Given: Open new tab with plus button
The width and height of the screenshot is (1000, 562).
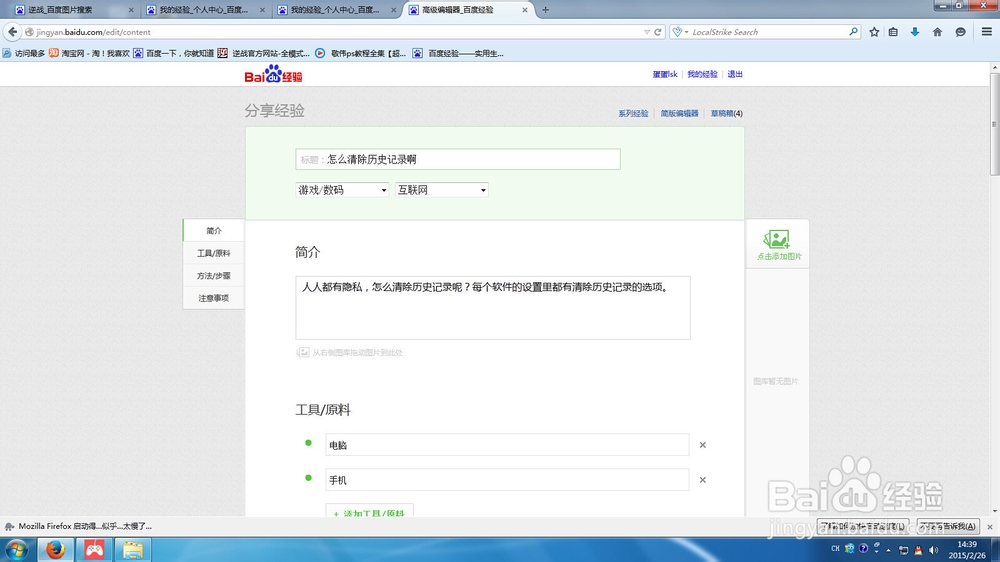Looking at the screenshot, I should pyautogui.click(x=545, y=10).
